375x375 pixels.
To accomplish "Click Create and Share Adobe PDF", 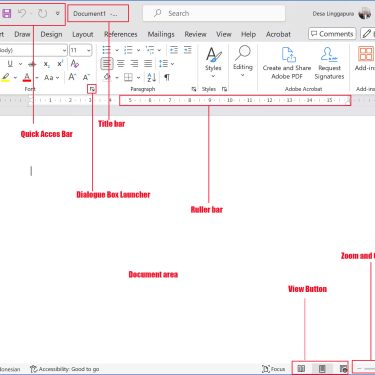I will pos(287,63).
